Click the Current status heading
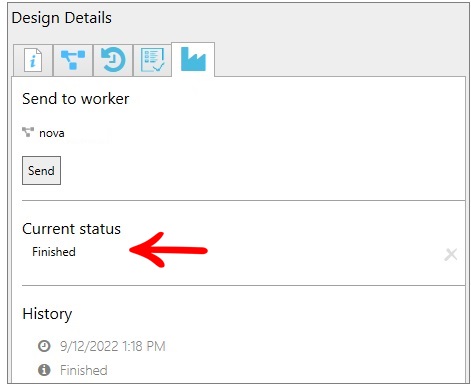This screenshot has height=389, width=471. point(71,229)
